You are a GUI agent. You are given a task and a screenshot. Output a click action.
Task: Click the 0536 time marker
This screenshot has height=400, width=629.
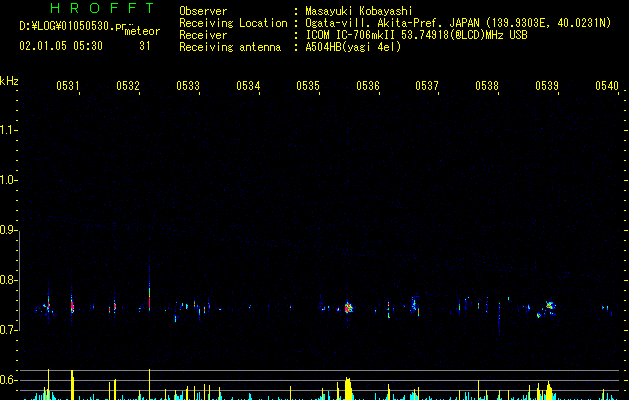point(368,85)
